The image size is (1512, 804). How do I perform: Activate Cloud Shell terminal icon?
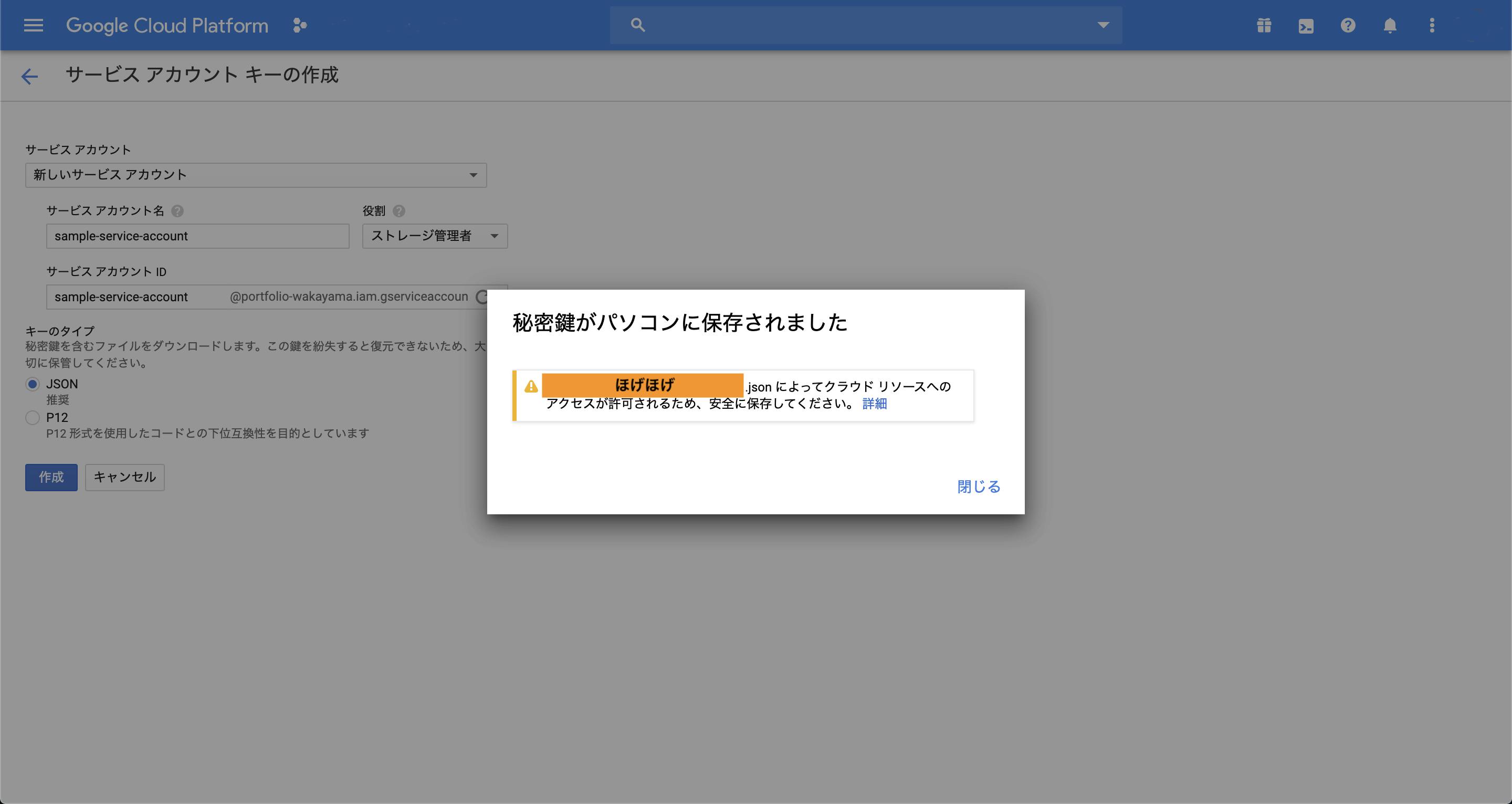[x=1306, y=26]
